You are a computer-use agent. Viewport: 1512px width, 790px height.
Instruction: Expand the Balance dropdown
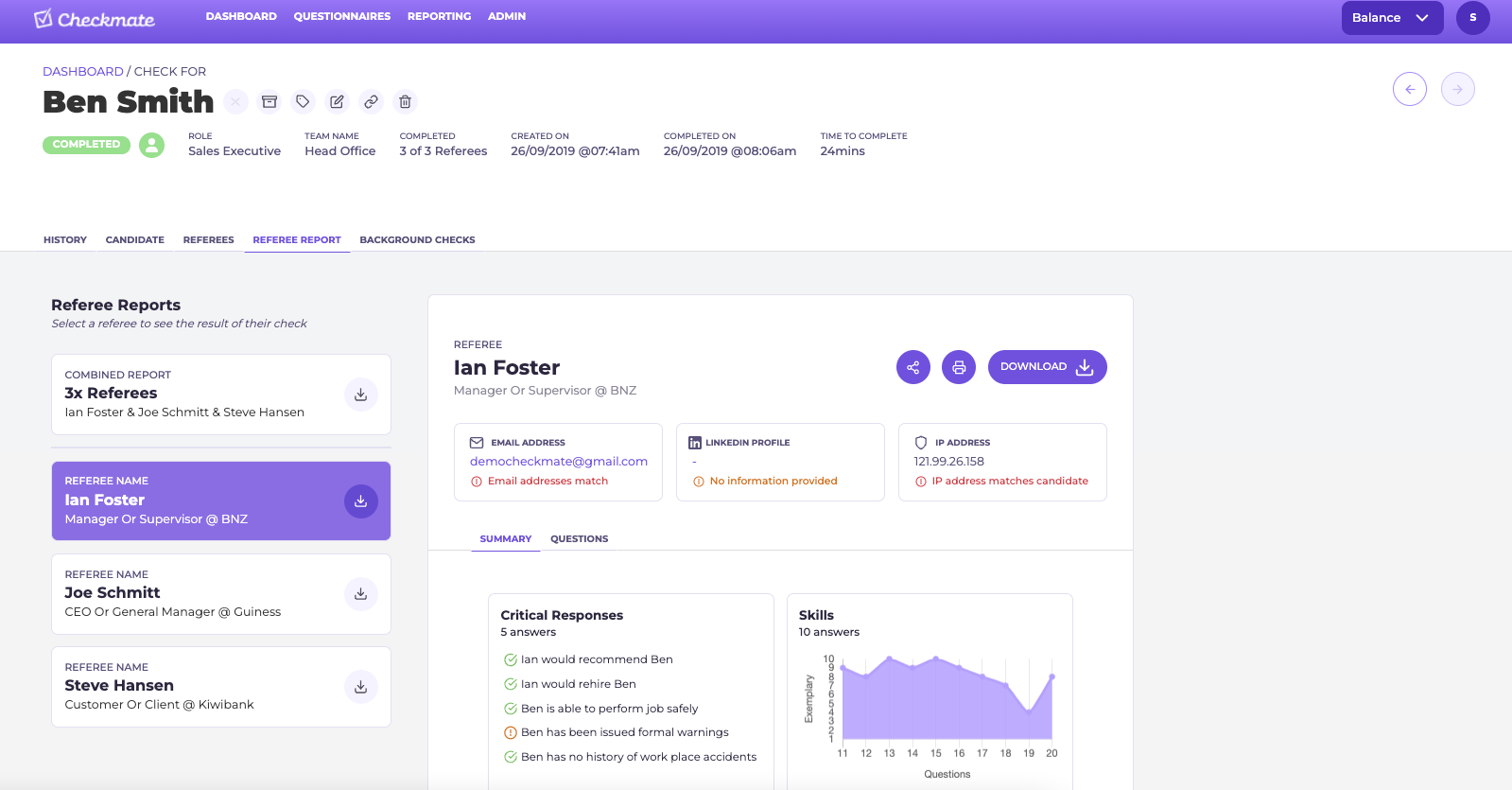point(1392,18)
